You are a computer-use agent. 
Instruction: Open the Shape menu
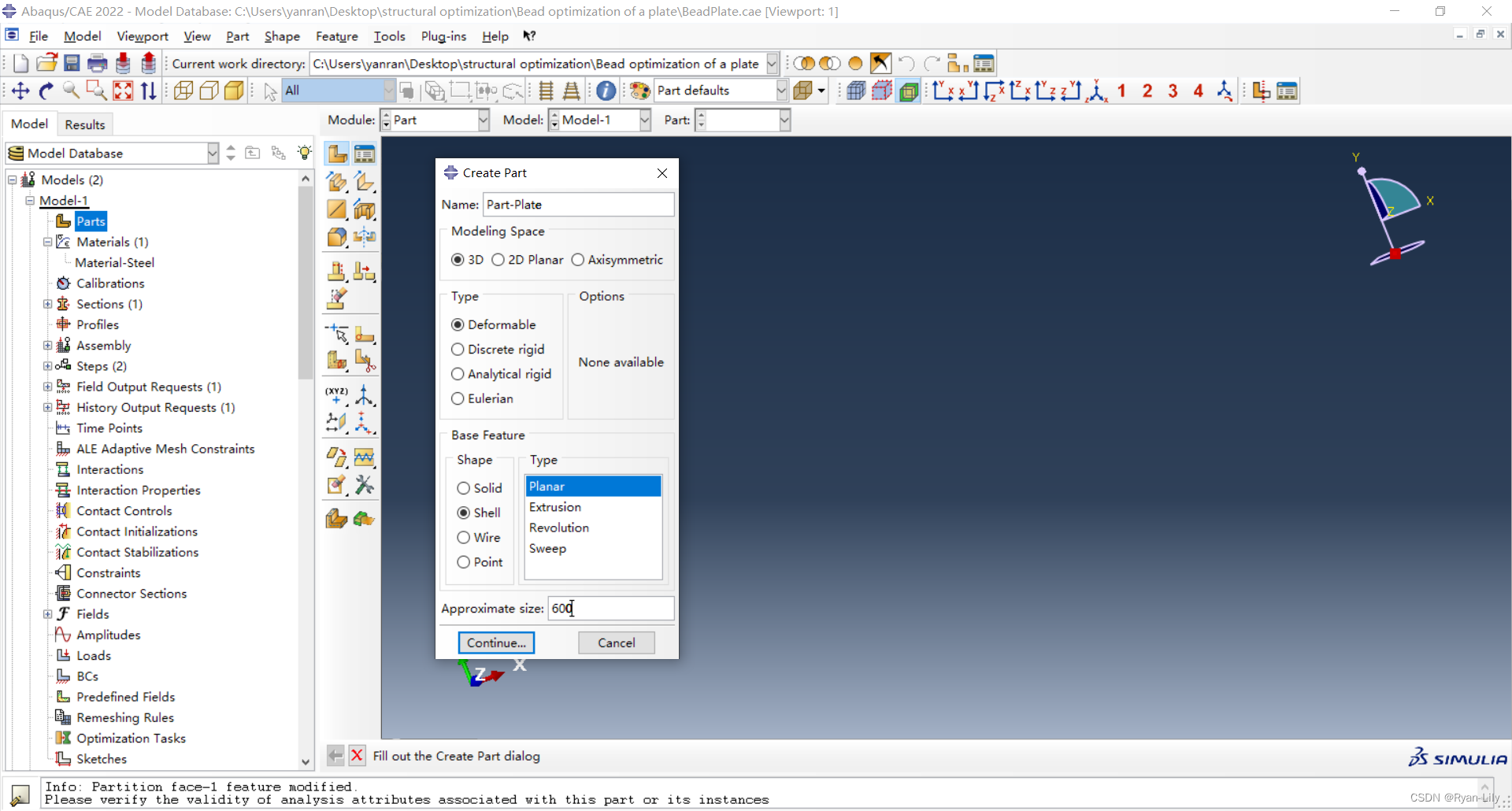click(282, 36)
